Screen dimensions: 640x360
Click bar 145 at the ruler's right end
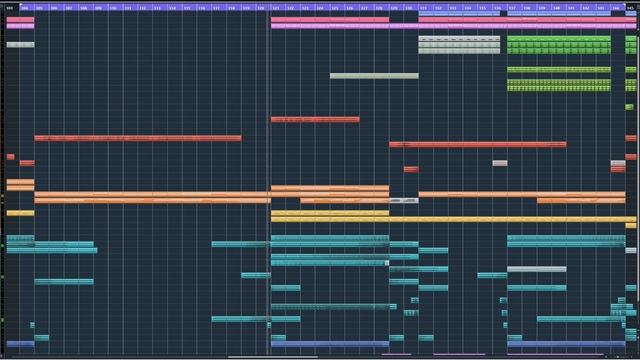631,8
